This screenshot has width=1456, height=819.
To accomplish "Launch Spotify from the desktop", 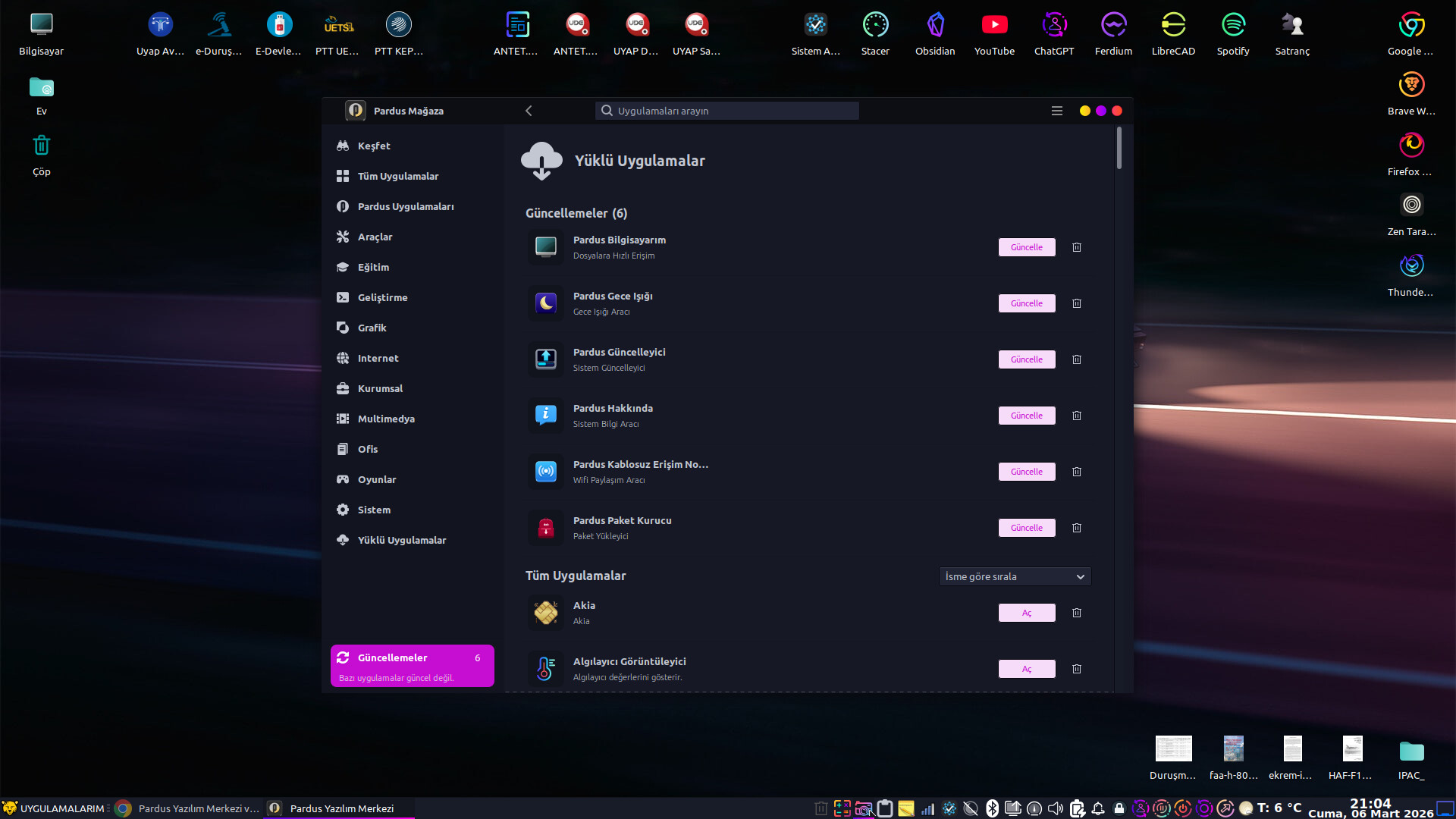I will click(x=1233, y=26).
